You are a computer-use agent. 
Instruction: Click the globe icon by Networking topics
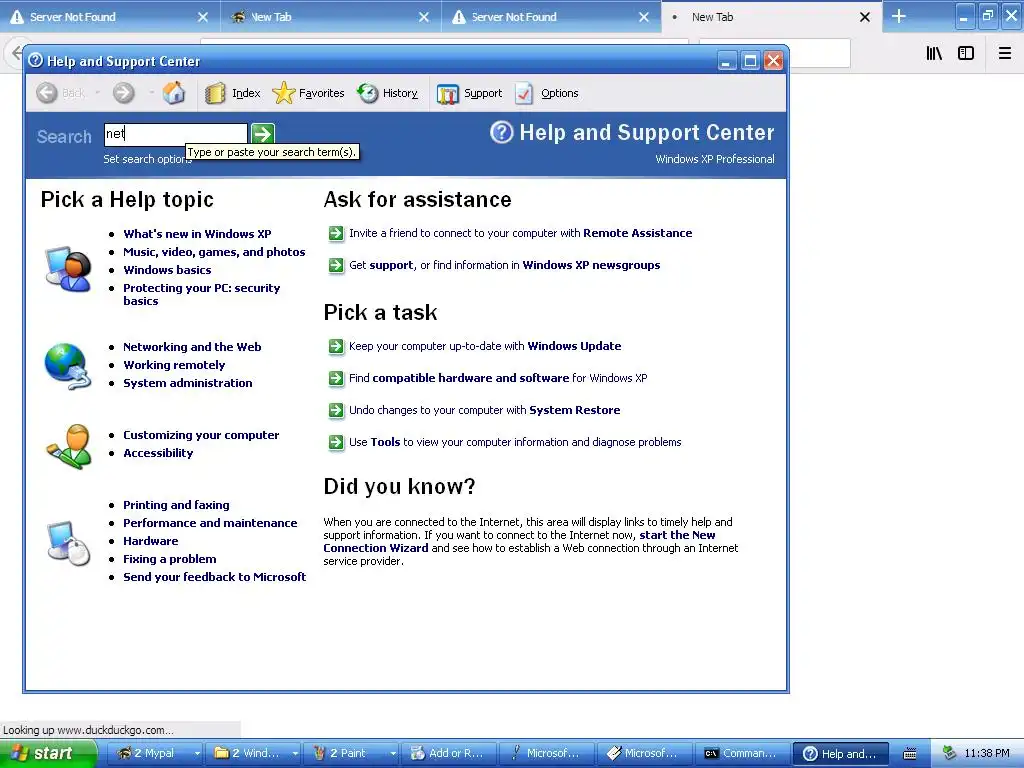[x=67, y=366]
